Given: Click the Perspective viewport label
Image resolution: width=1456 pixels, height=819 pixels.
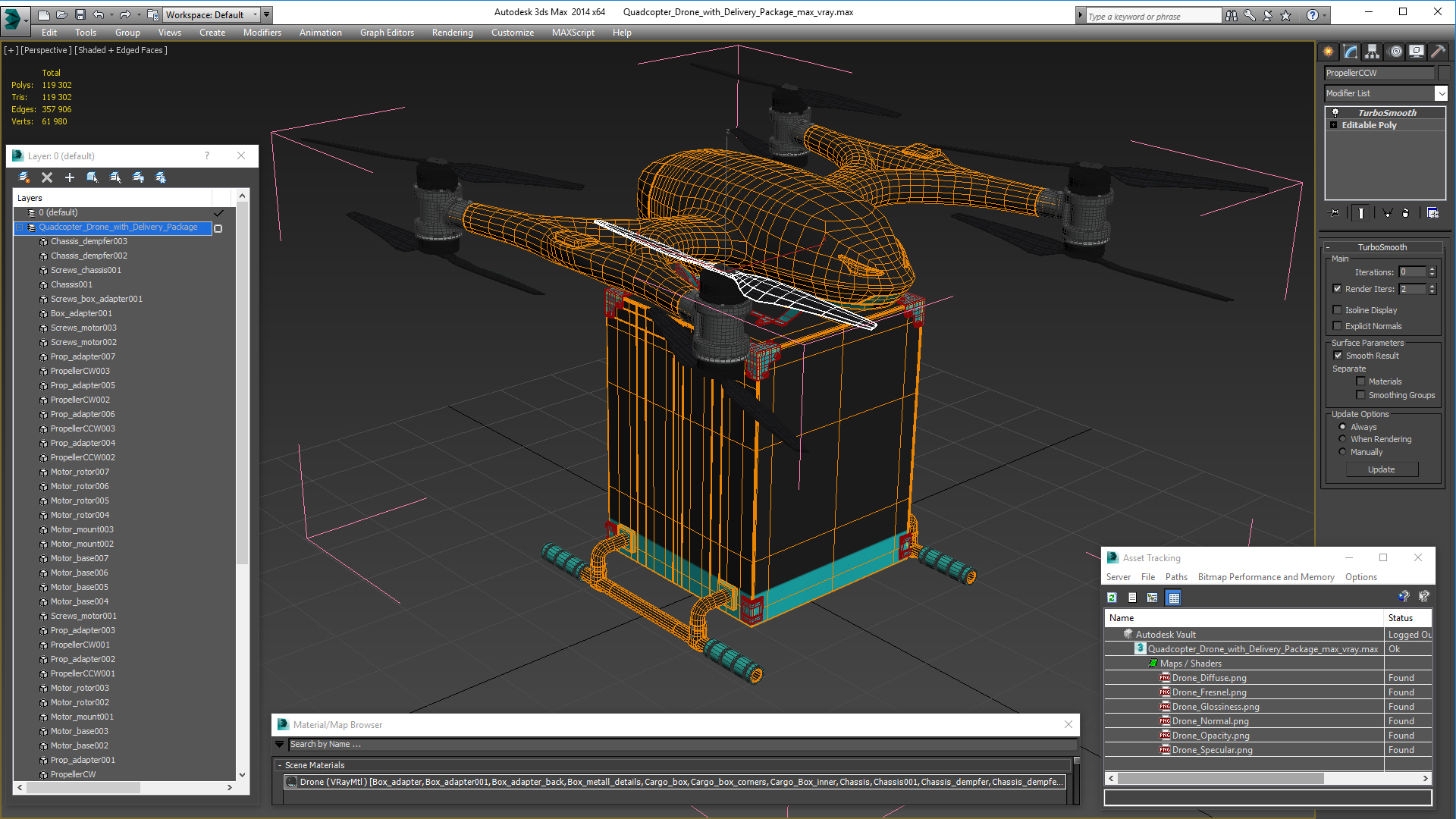Looking at the screenshot, I should 46,50.
